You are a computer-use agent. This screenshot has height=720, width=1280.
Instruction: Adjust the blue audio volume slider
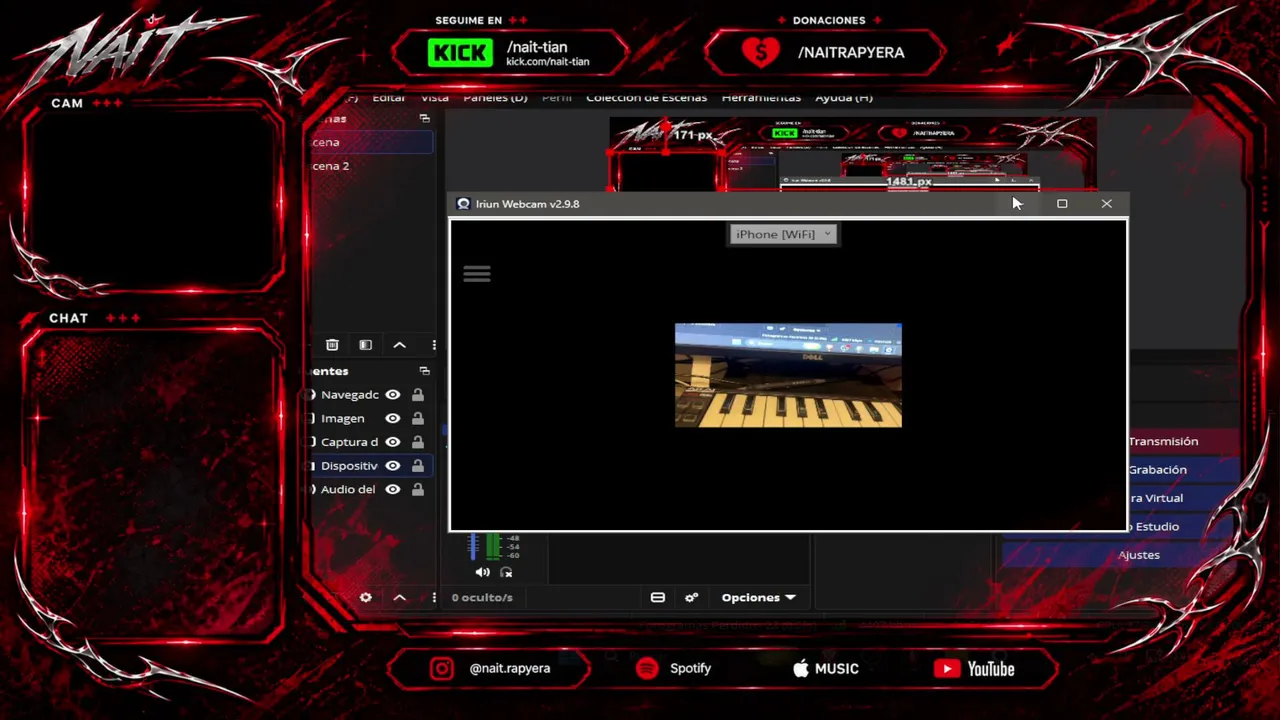474,546
